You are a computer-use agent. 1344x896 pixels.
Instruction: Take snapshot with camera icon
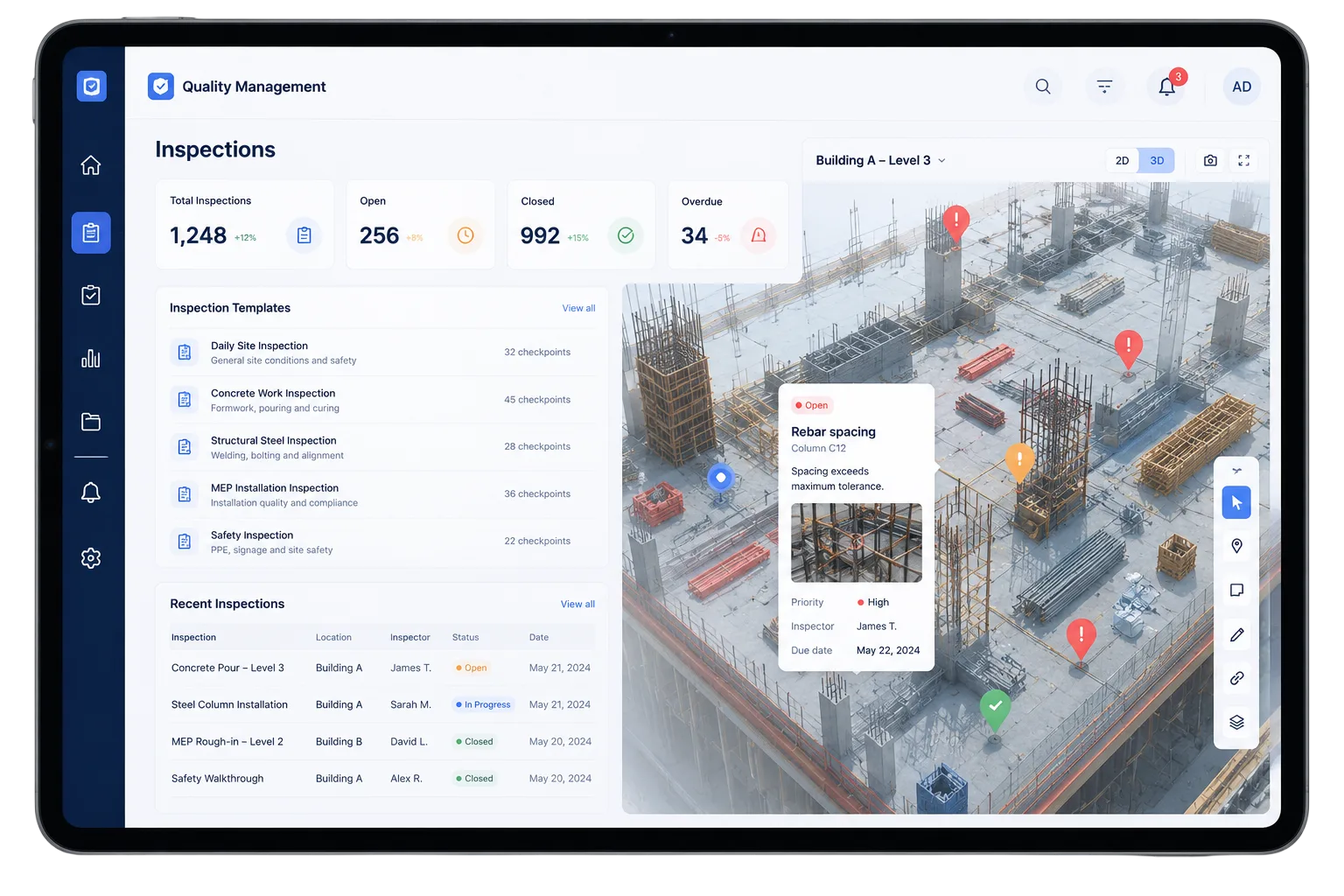click(x=1210, y=161)
